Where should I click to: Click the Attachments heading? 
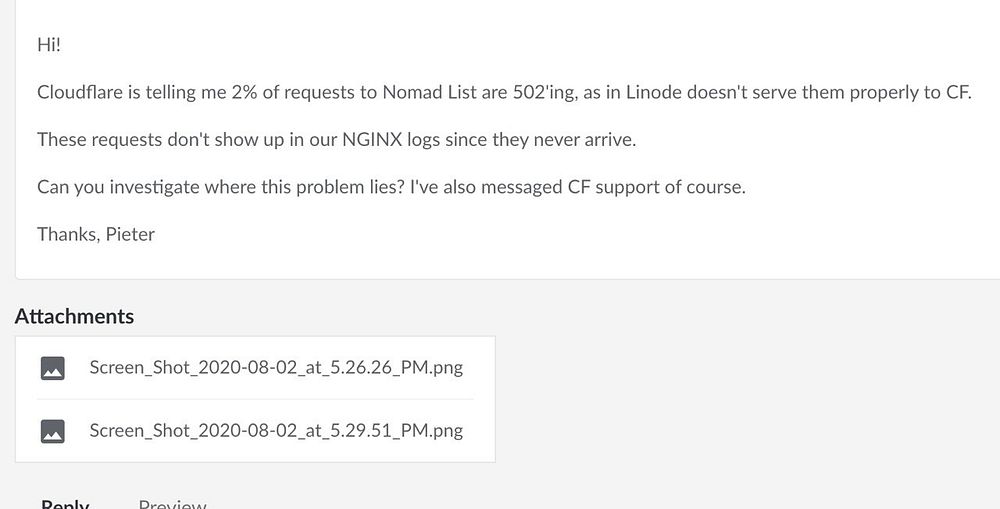tap(74, 316)
